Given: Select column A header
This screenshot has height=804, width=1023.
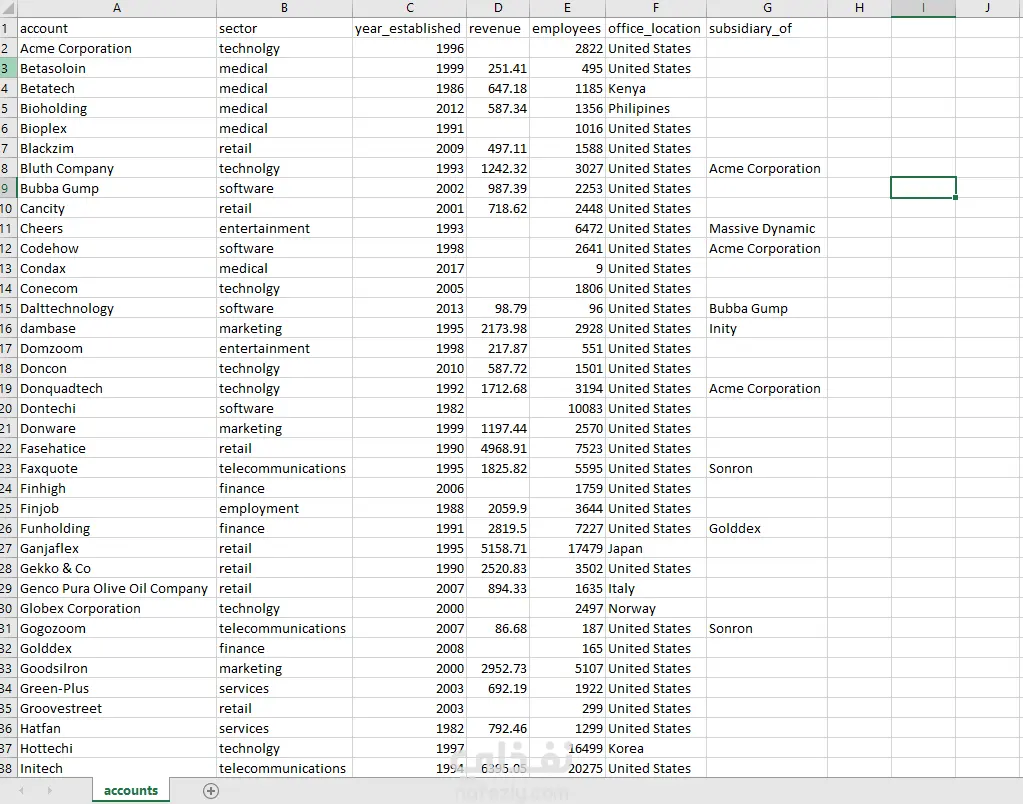Looking at the screenshot, I should [117, 8].
